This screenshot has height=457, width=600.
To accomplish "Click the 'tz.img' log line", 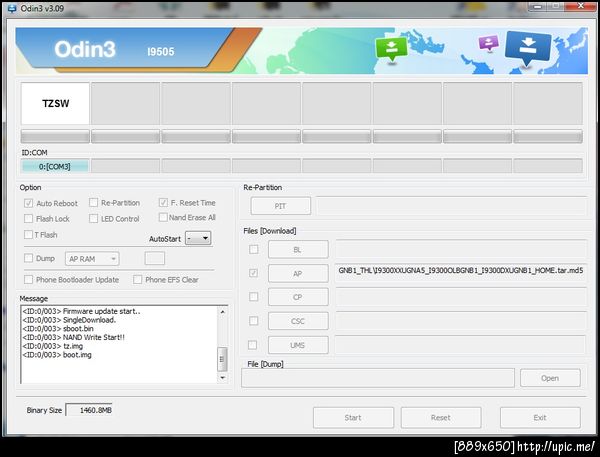I will (x=53, y=346).
